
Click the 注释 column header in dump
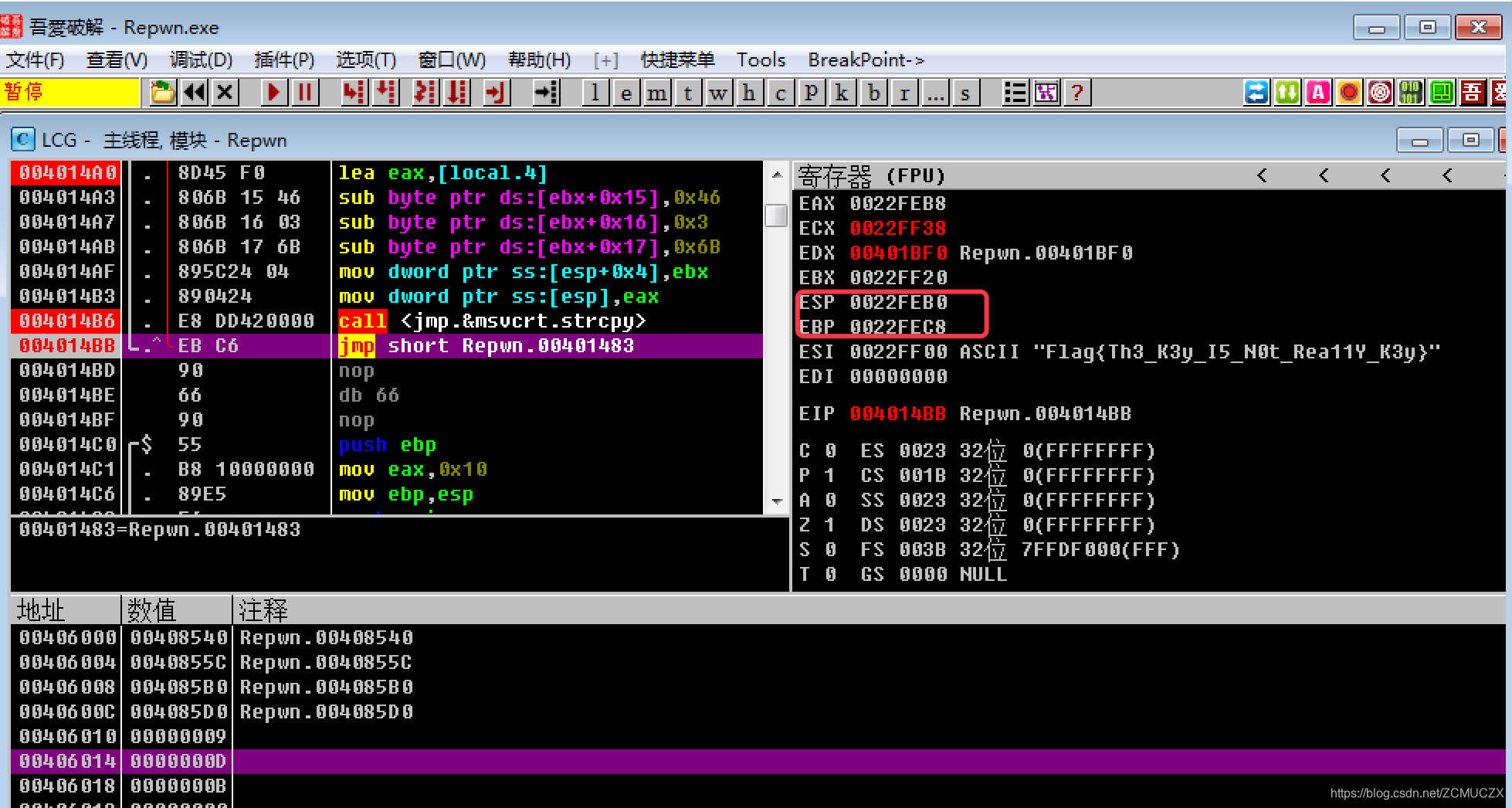869,610
